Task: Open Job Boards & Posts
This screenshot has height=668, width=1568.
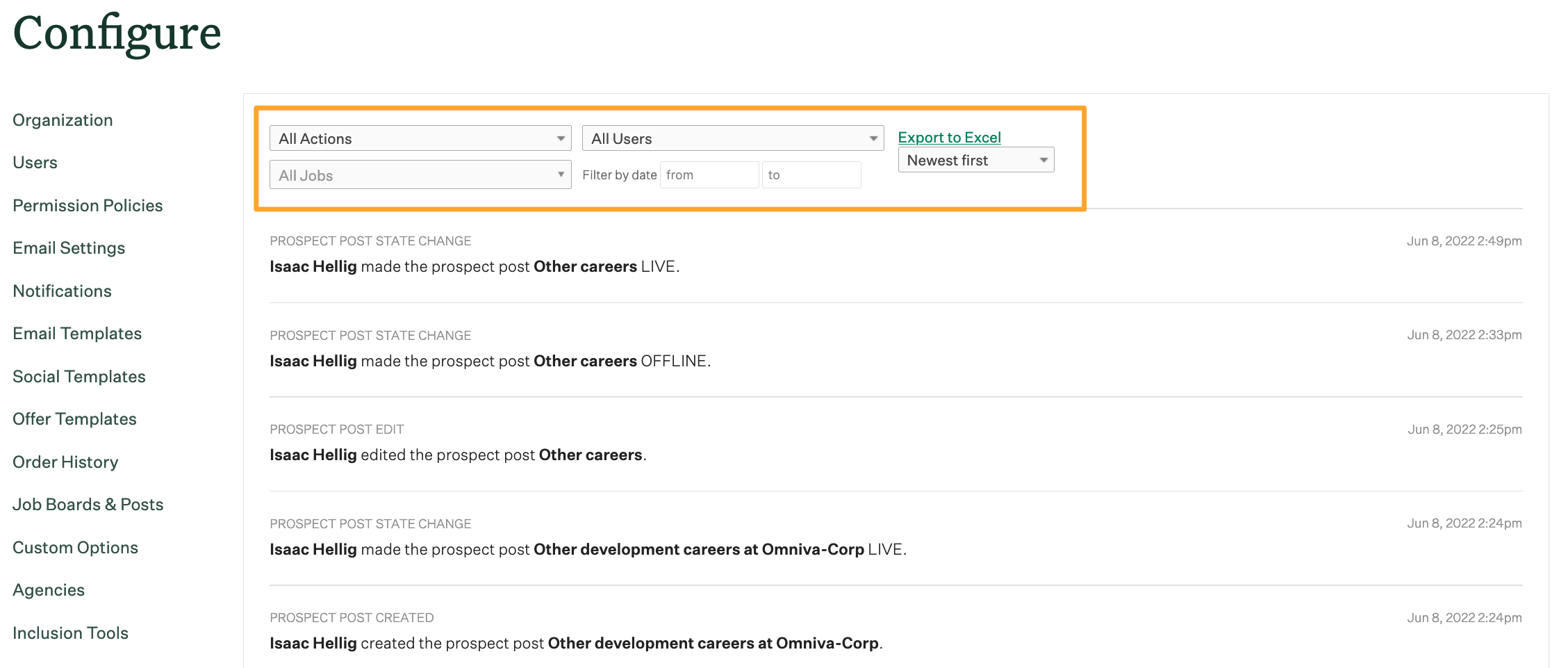Action: click(x=88, y=504)
